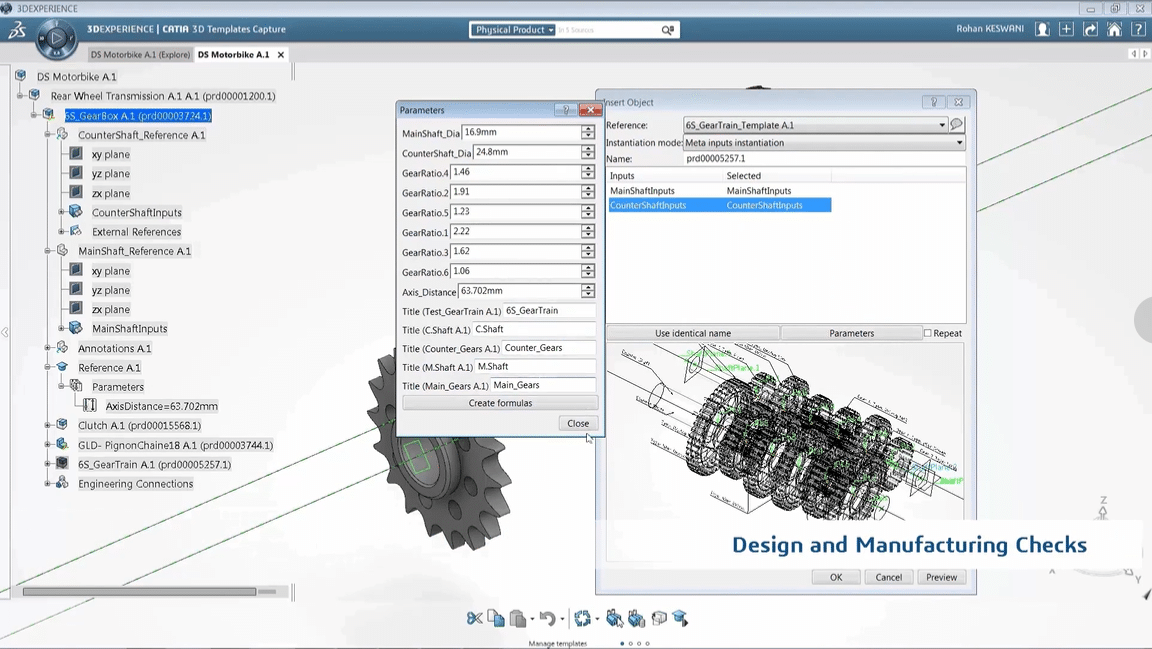Click the plus Add icon in top bar
The height and width of the screenshot is (649, 1152).
point(1066,30)
